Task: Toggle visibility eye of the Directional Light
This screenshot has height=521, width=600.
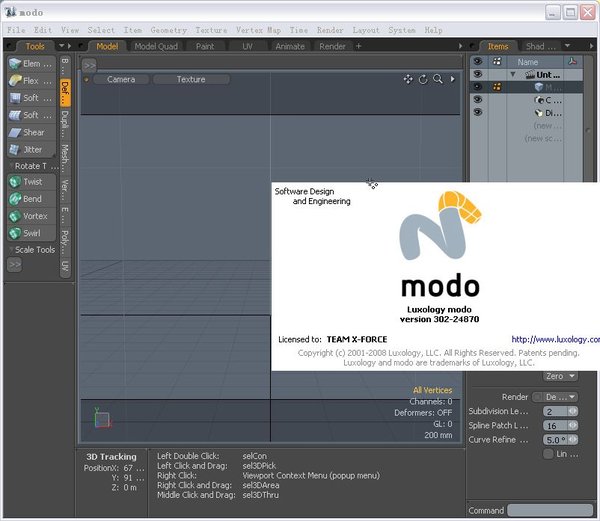Action: tap(478, 112)
